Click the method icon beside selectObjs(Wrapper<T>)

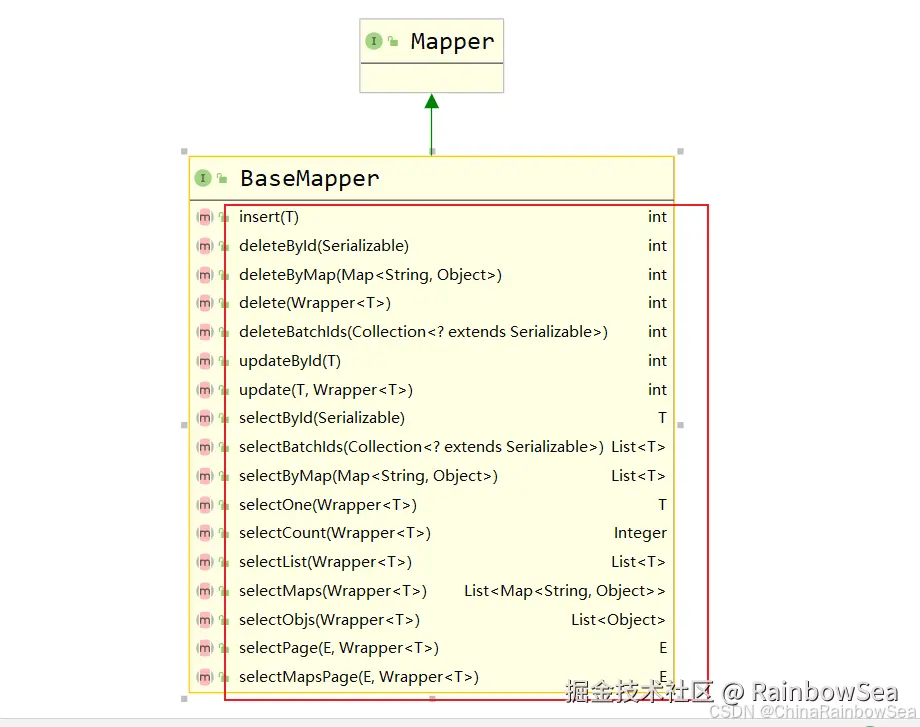pyautogui.click(x=204, y=620)
